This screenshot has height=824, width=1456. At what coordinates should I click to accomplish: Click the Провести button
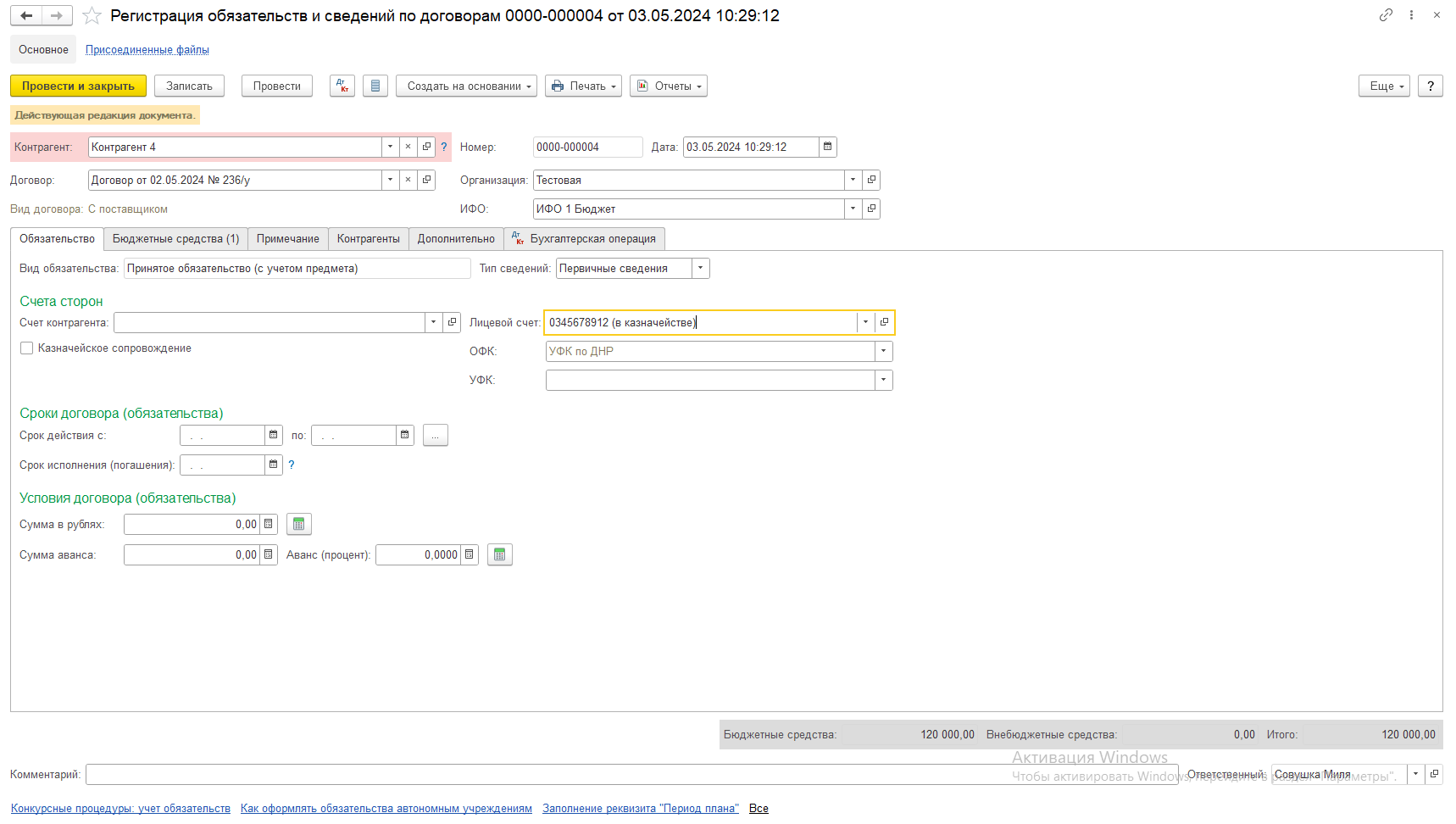coord(277,86)
